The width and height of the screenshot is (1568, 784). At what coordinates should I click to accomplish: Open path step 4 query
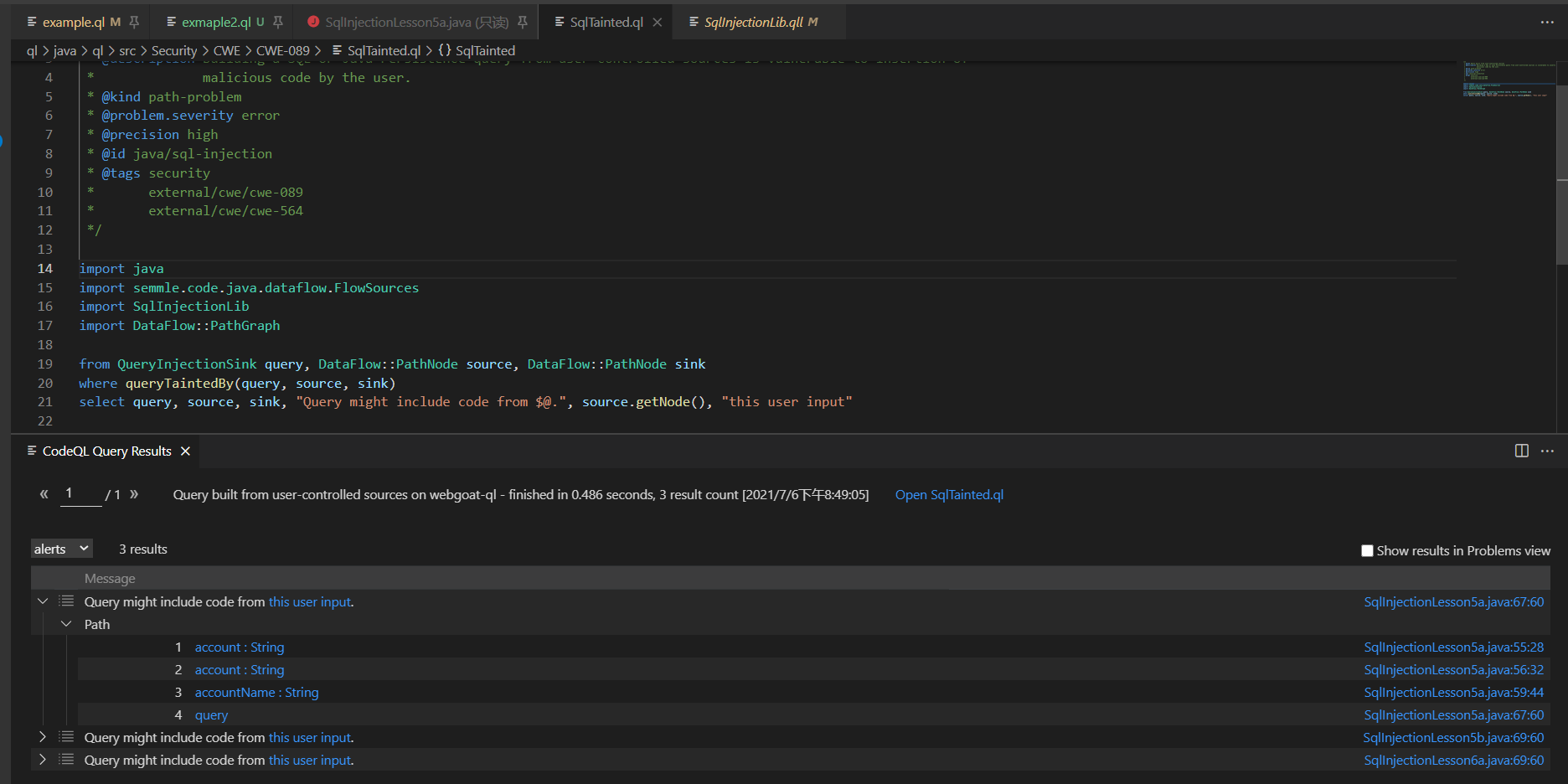(x=211, y=714)
